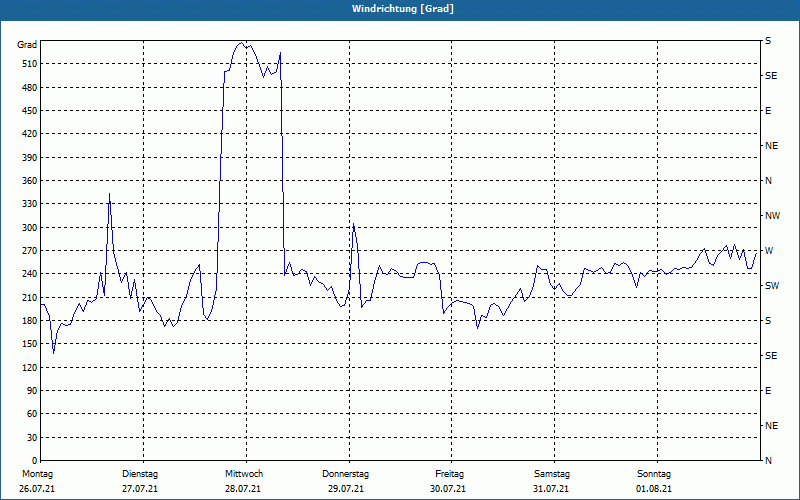Select the date label 31.07.21
This screenshot has width=800, height=500.
click(x=551, y=489)
